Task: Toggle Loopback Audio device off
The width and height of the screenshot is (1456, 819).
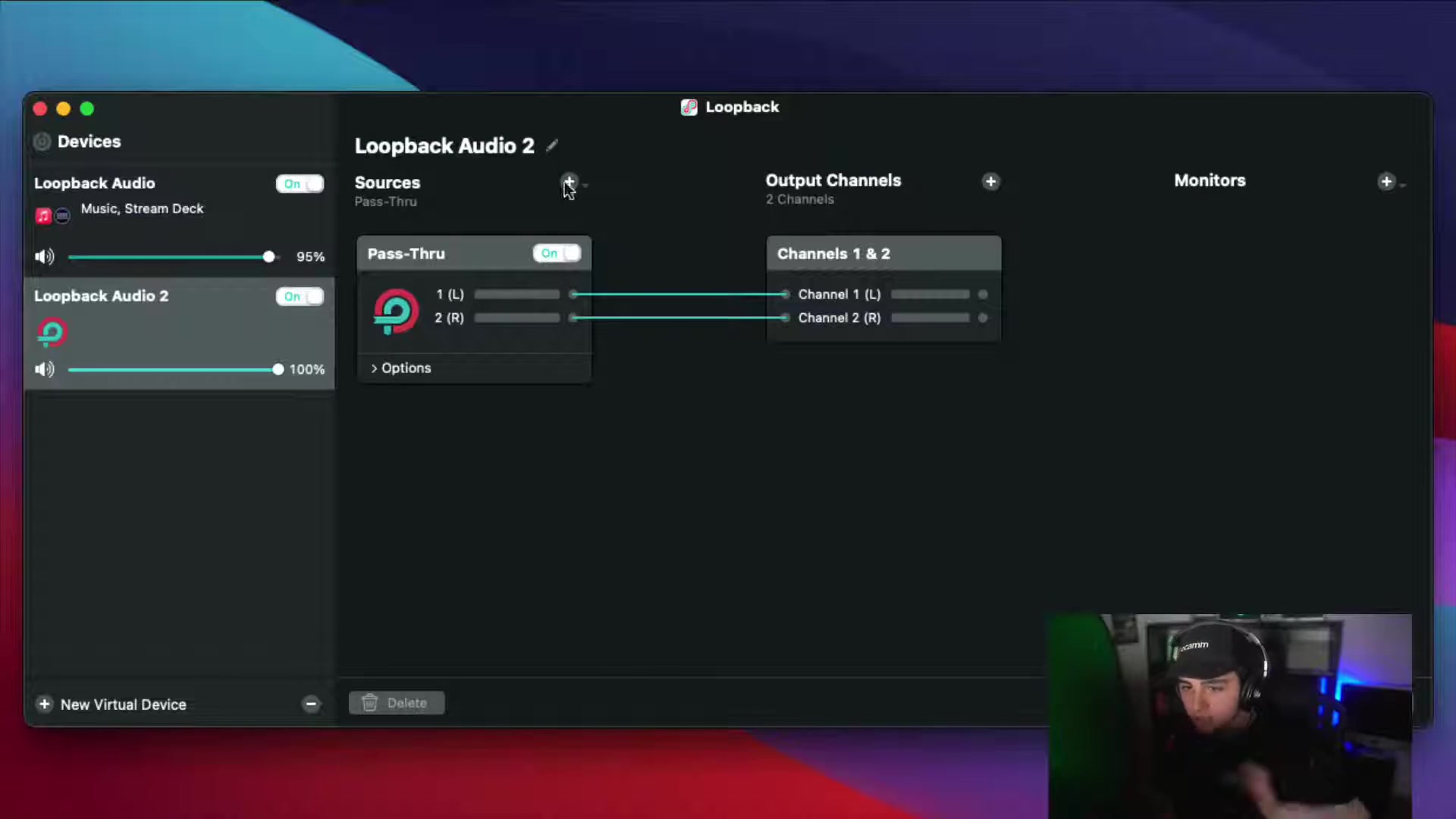Action: (x=300, y=184)
